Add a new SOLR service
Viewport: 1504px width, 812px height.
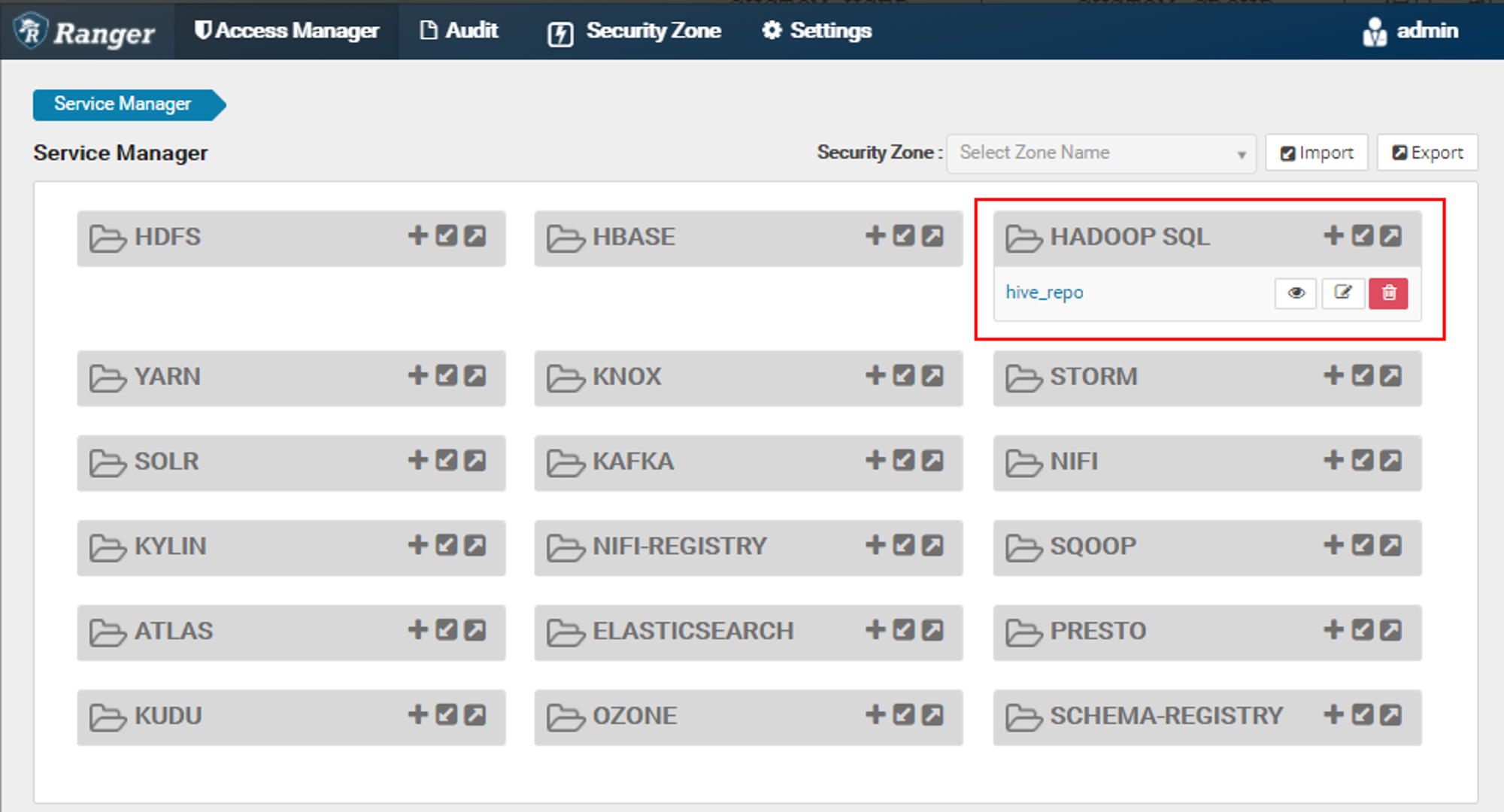point(417,460)
